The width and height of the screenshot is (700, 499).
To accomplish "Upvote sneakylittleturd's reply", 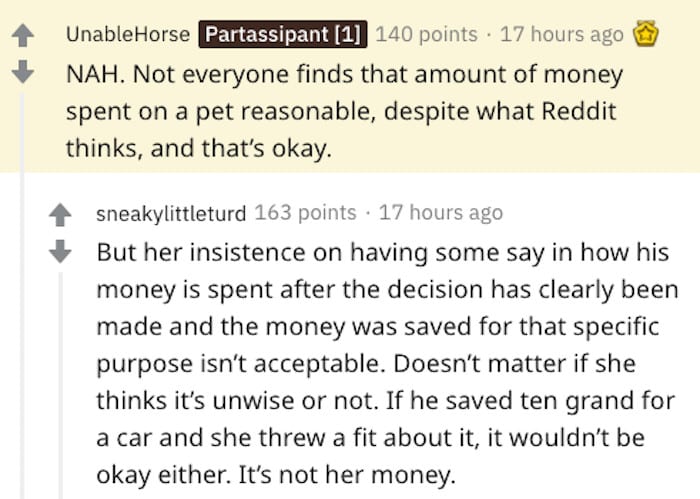I will pyautogui.click(x=62, y=215).
